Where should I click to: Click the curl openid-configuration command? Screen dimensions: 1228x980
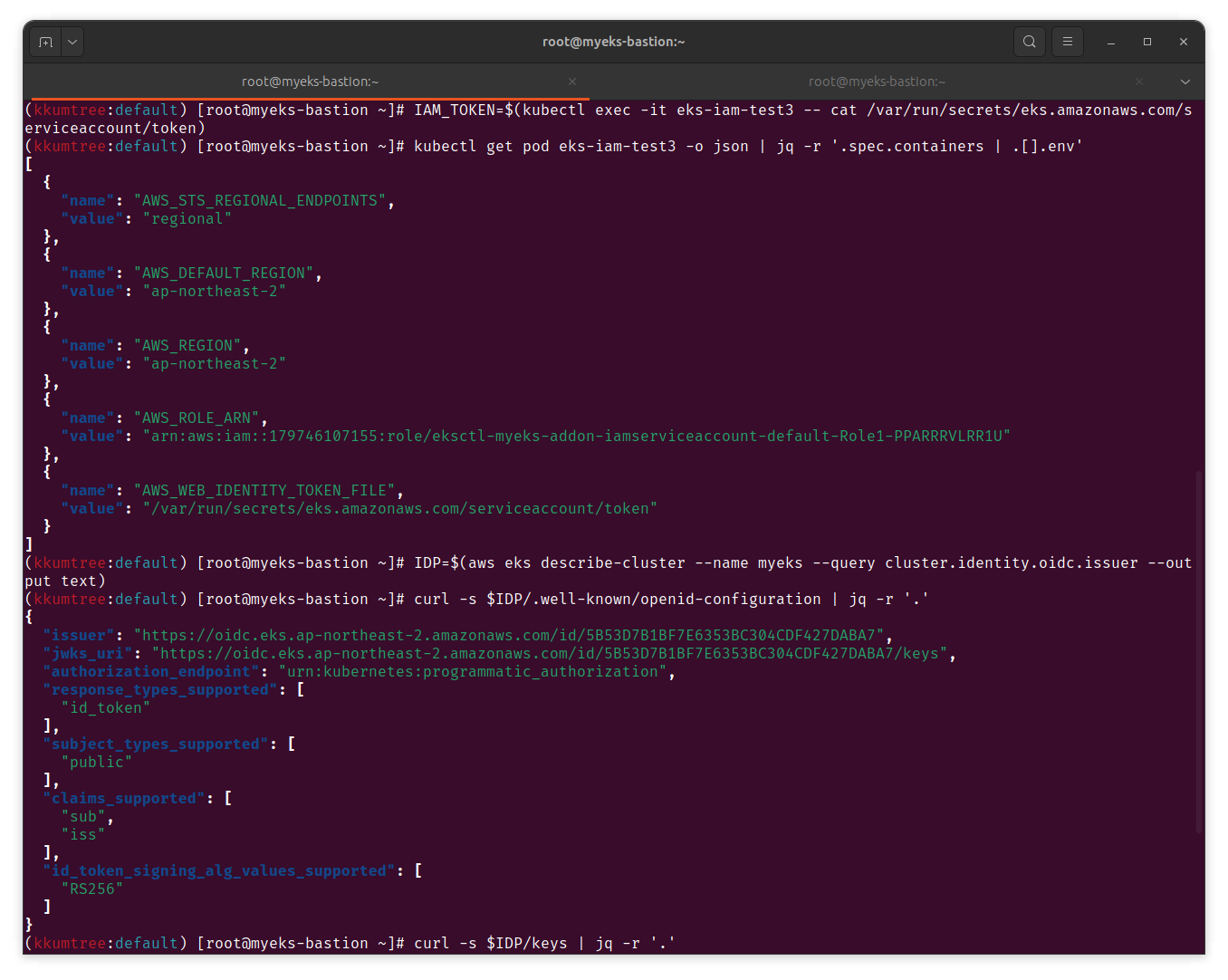pos(672,600)
